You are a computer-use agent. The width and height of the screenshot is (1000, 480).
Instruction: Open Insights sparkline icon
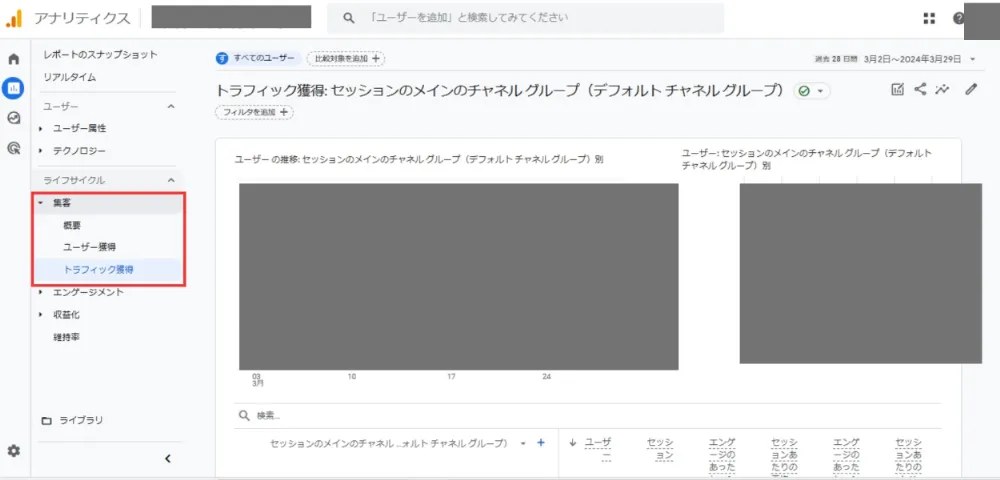tap(942, 90)
